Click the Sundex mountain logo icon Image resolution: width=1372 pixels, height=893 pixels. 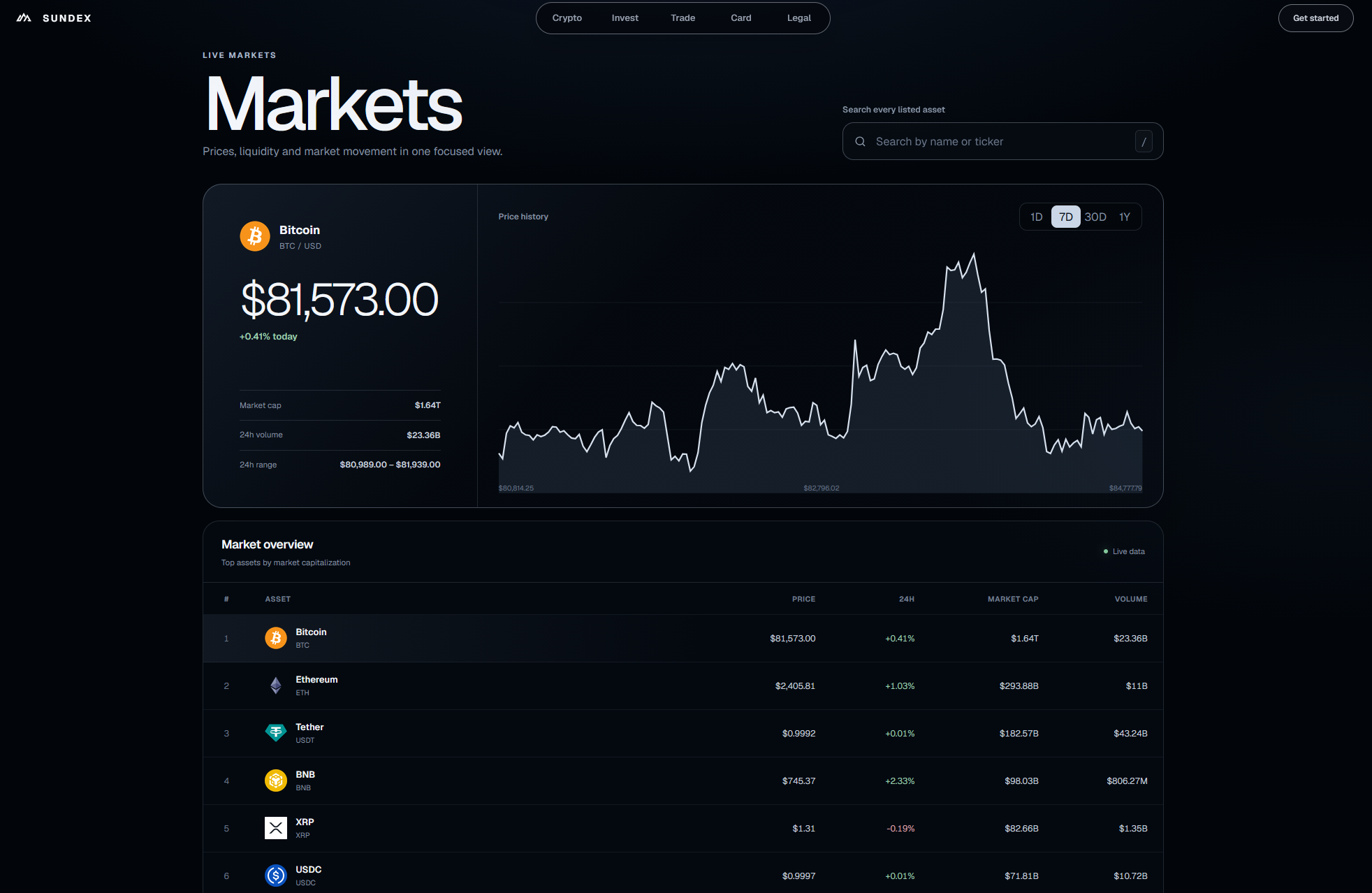(x=24, y=18)
